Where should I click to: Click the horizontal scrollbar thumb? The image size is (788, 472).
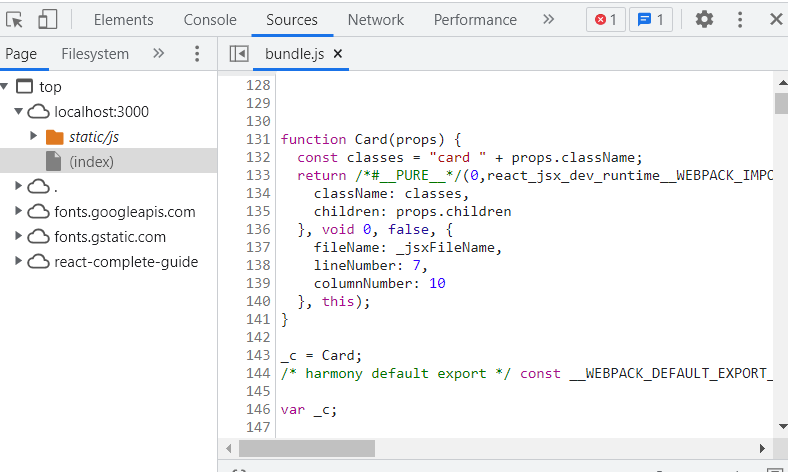[x=307, y=448]
